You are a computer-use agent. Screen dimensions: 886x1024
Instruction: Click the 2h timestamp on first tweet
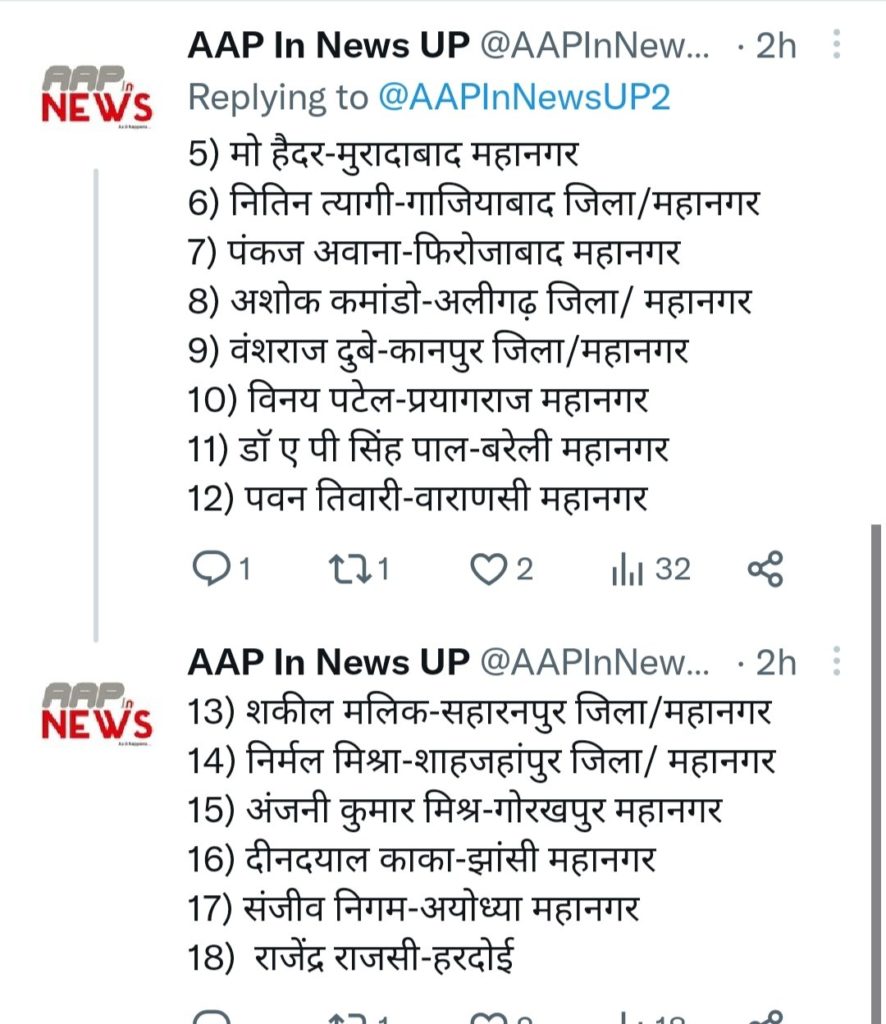(x=774, y=45)
